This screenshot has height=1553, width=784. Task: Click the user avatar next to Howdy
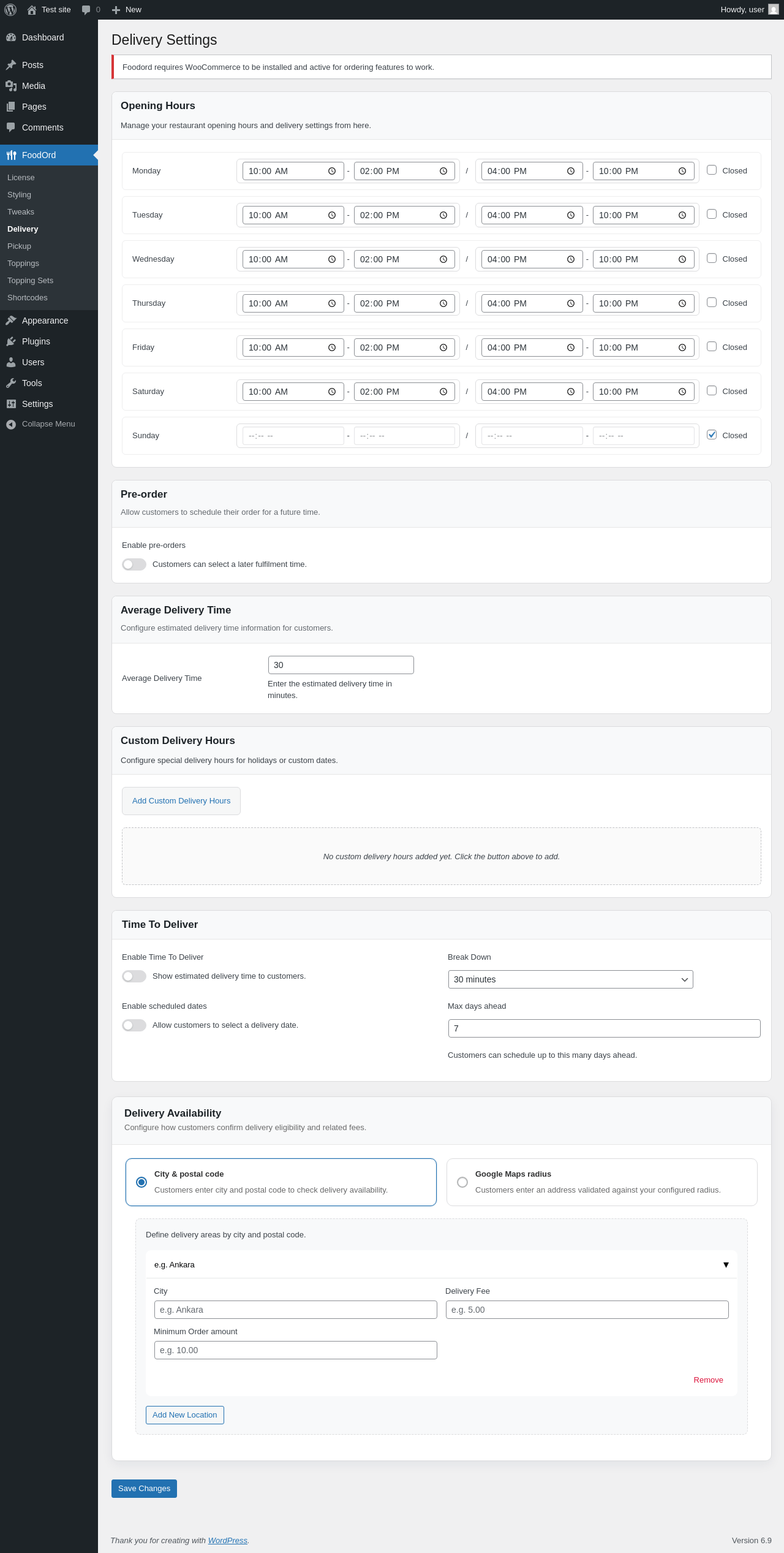click(x=774, y=10)
